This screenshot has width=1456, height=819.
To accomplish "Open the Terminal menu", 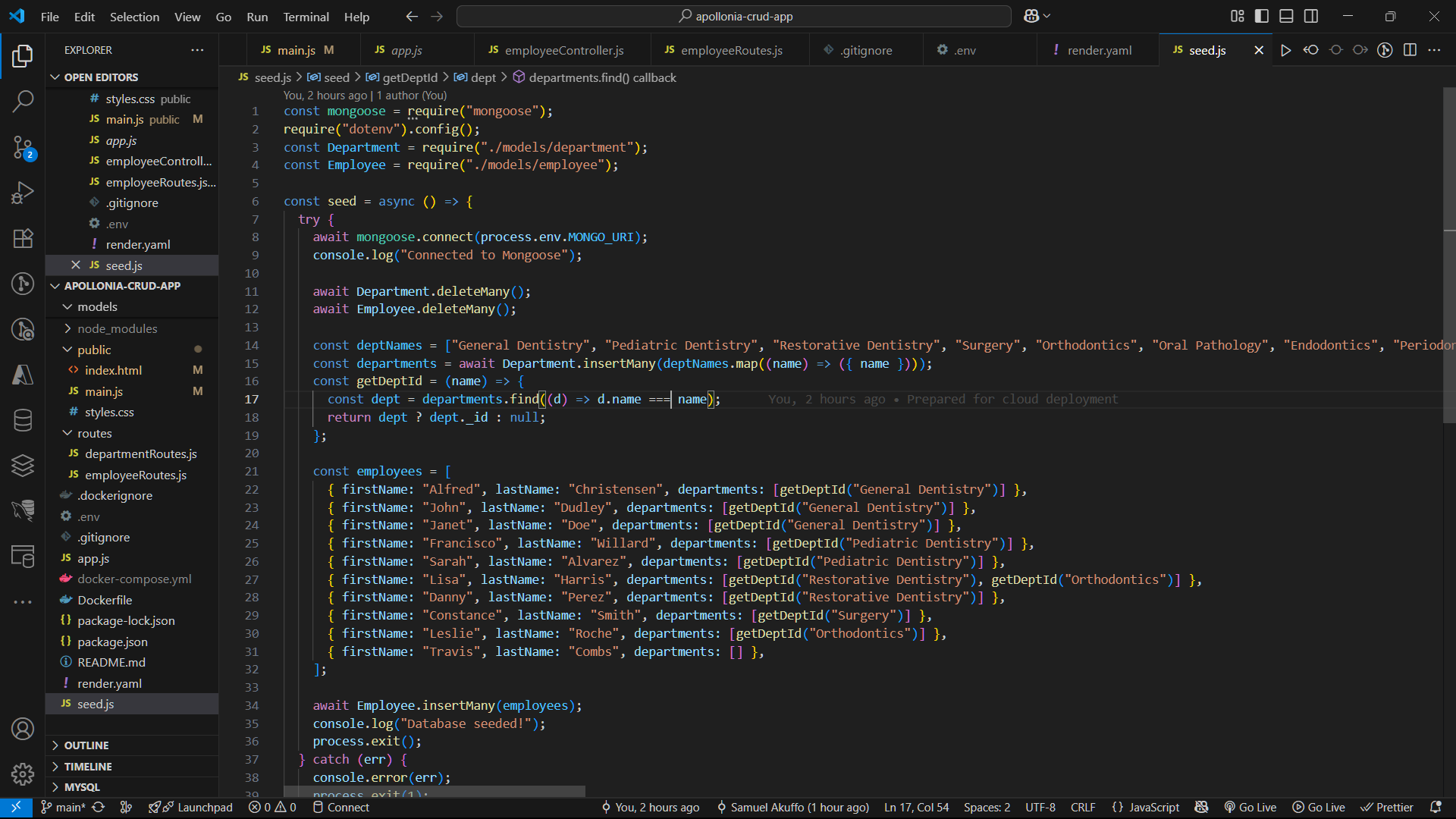I will click(x=306, y=17).
